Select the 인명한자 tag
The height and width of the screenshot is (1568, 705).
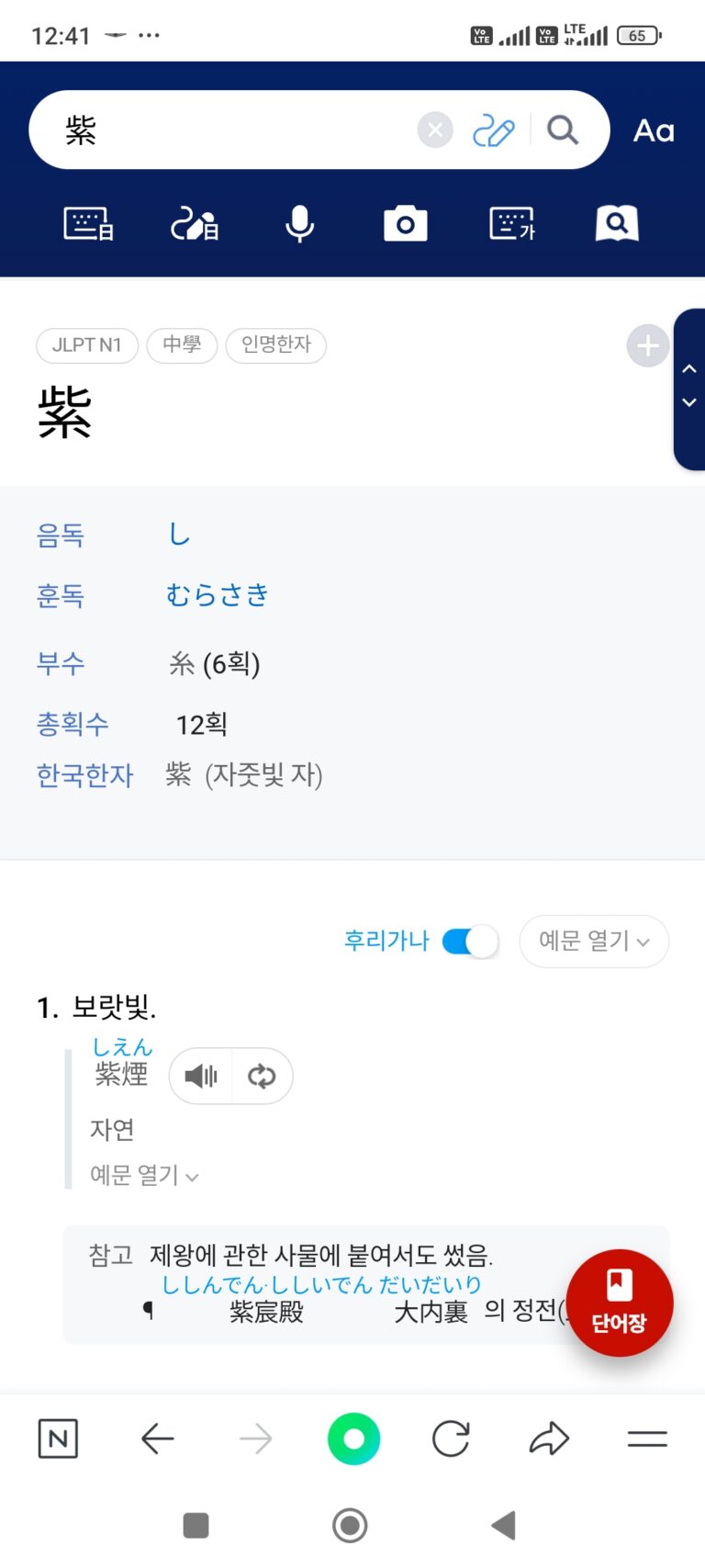click(275, 345)
